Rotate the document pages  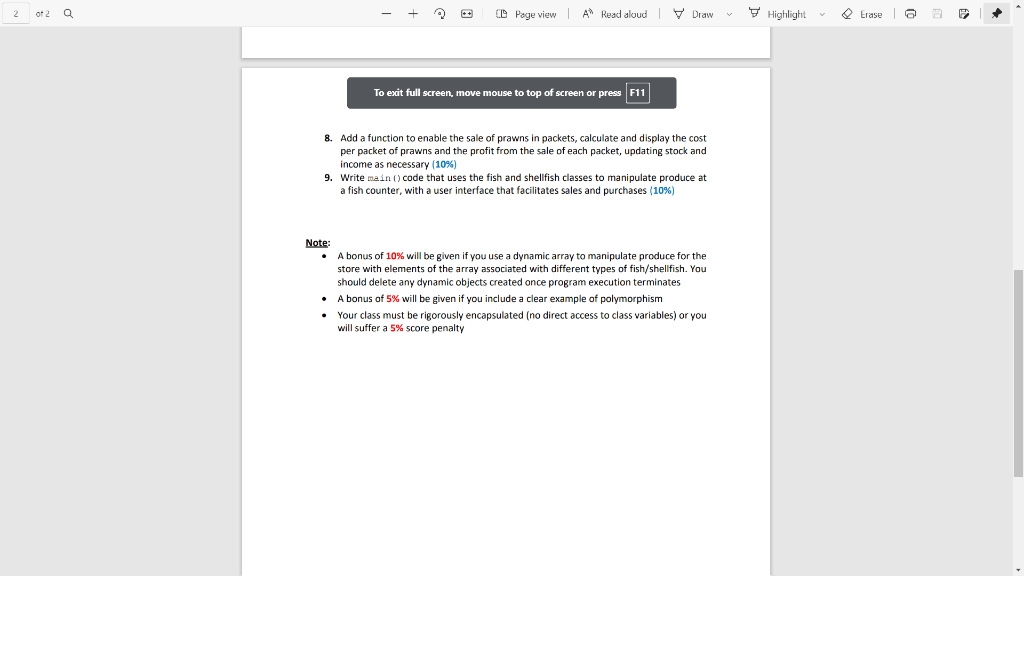click(440, 13)
